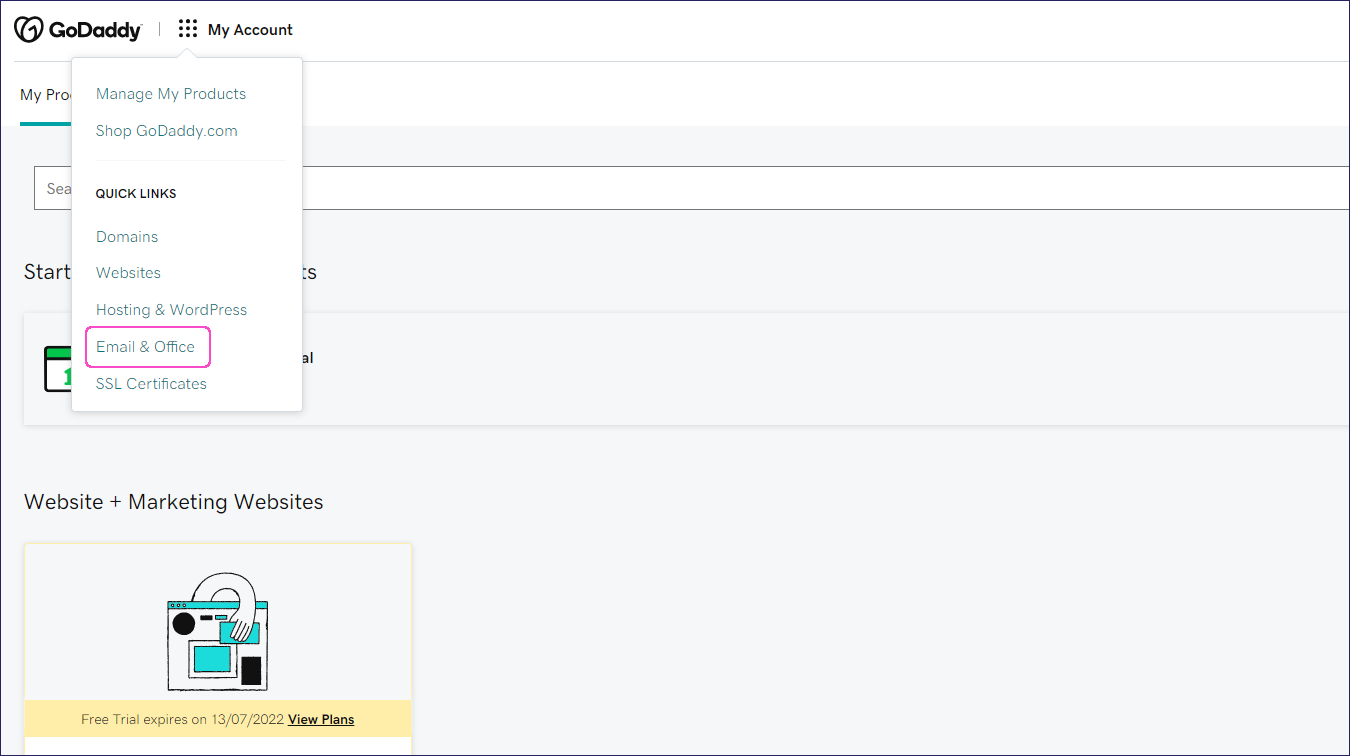Select SSL Certificates from the menu

[150, 383]
